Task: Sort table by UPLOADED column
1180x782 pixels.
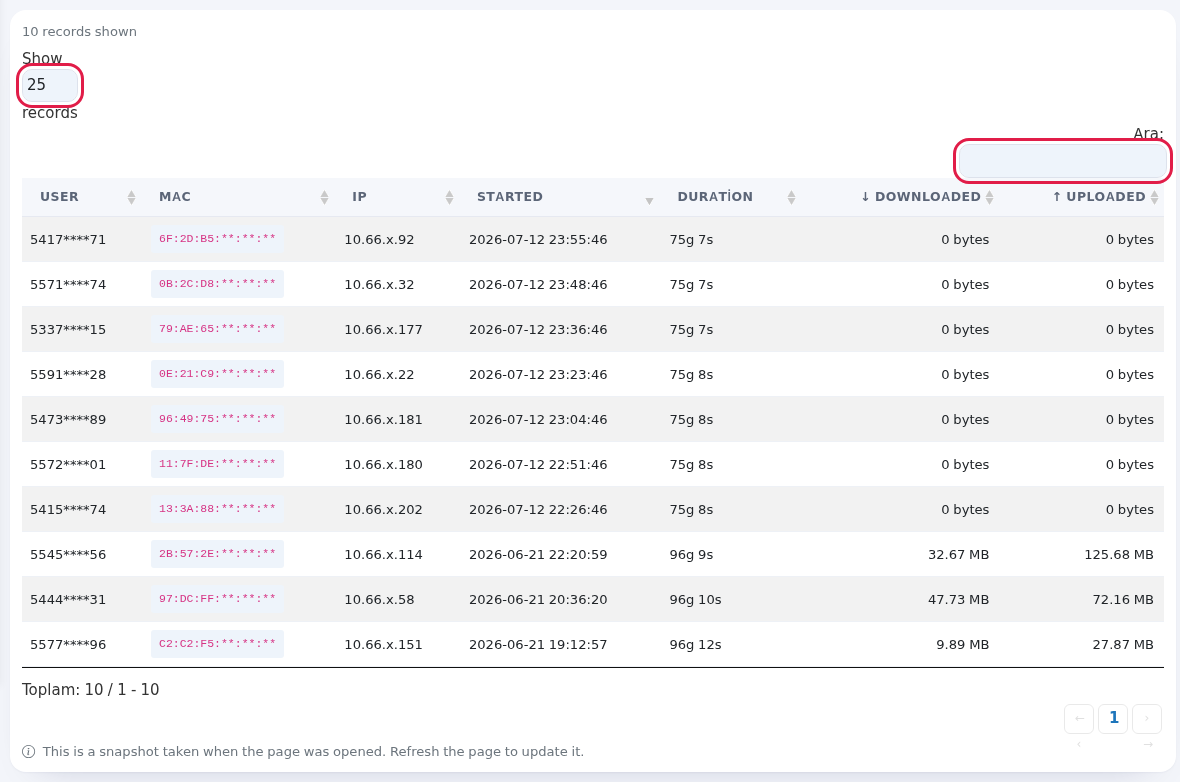Action: (x=1081, y=197)
